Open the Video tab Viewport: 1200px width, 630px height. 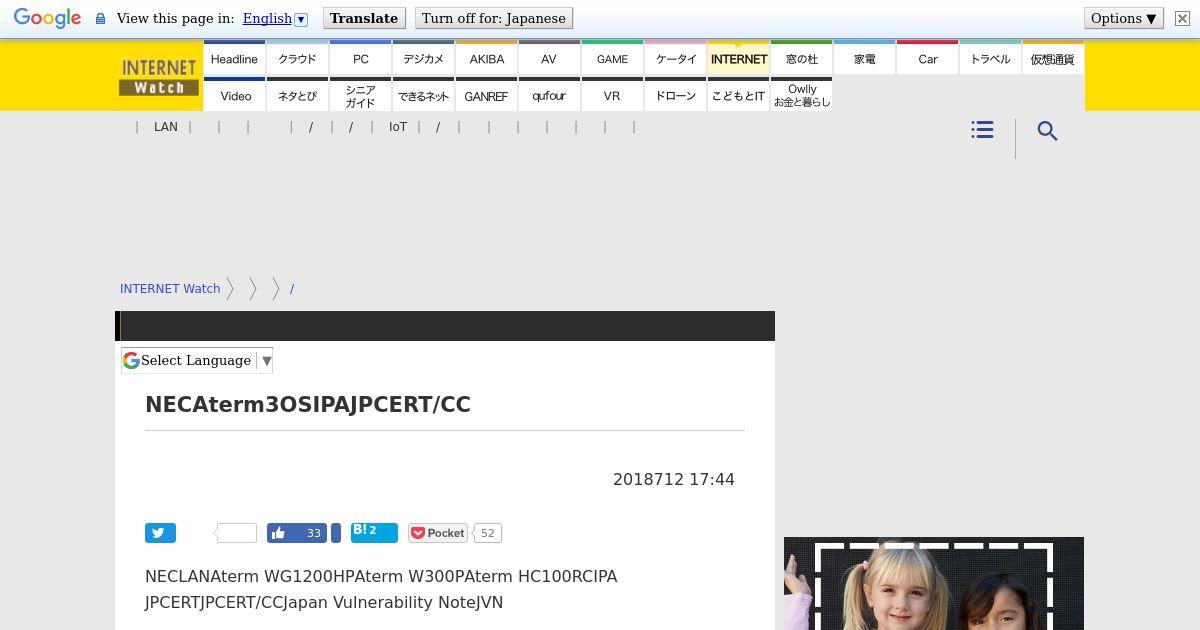[234, 95]
